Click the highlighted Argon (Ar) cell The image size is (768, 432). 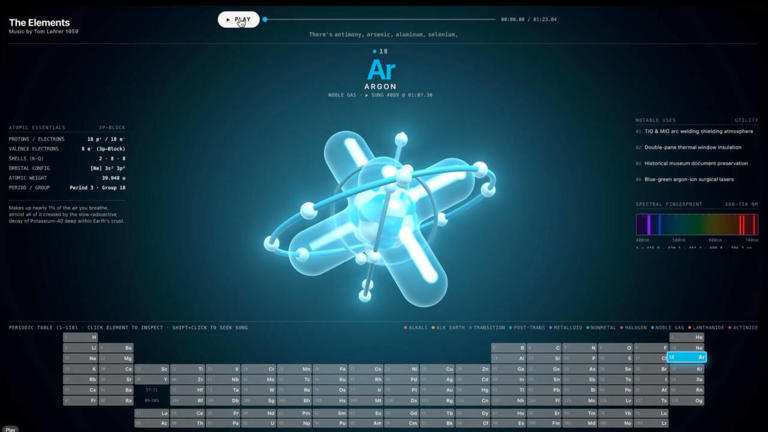687,358
